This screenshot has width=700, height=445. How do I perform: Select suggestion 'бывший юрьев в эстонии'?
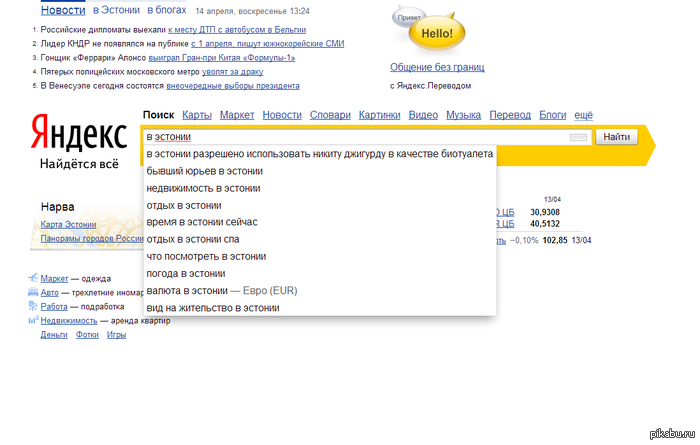pos(320,171)
